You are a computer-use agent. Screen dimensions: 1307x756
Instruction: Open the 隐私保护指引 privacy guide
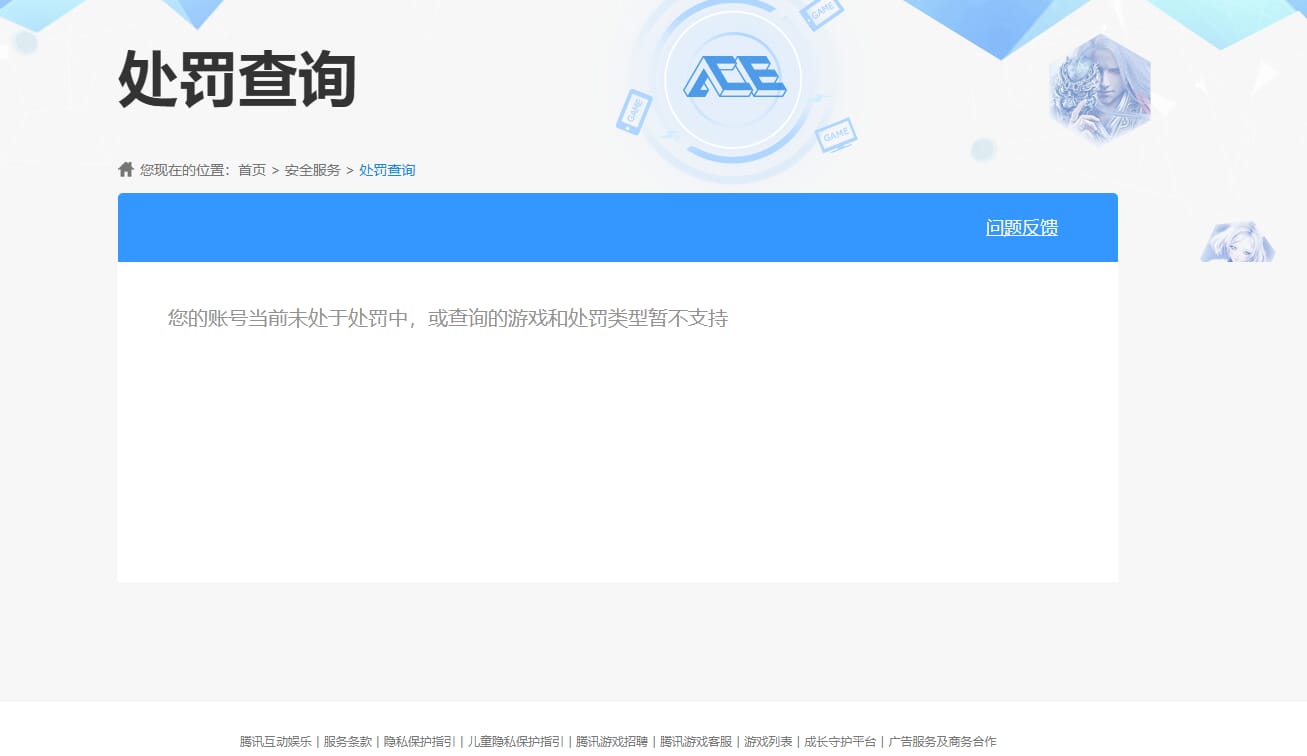(418, 741)
